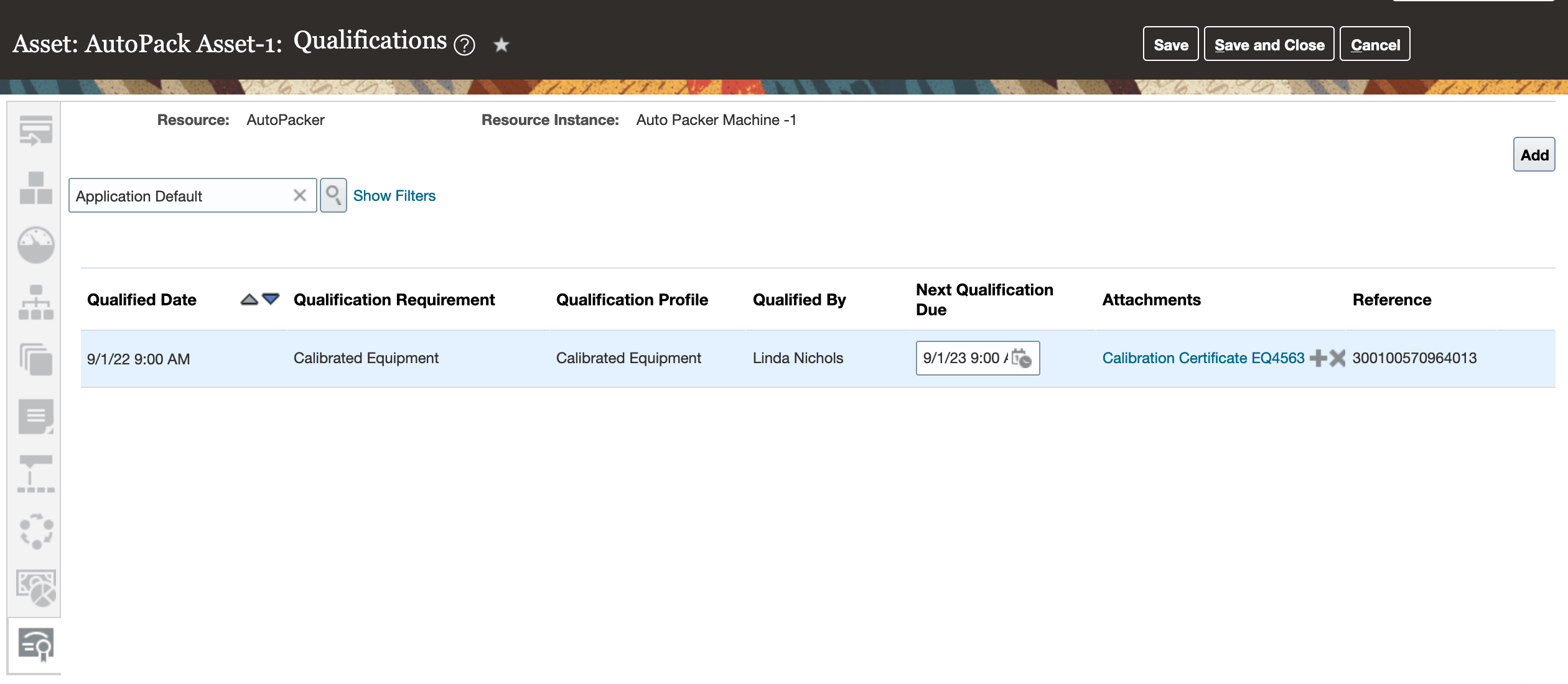Viewport: 1568px width, 684px height.
Task: Sort Qualified Date ascending
Action: point(249,300)
